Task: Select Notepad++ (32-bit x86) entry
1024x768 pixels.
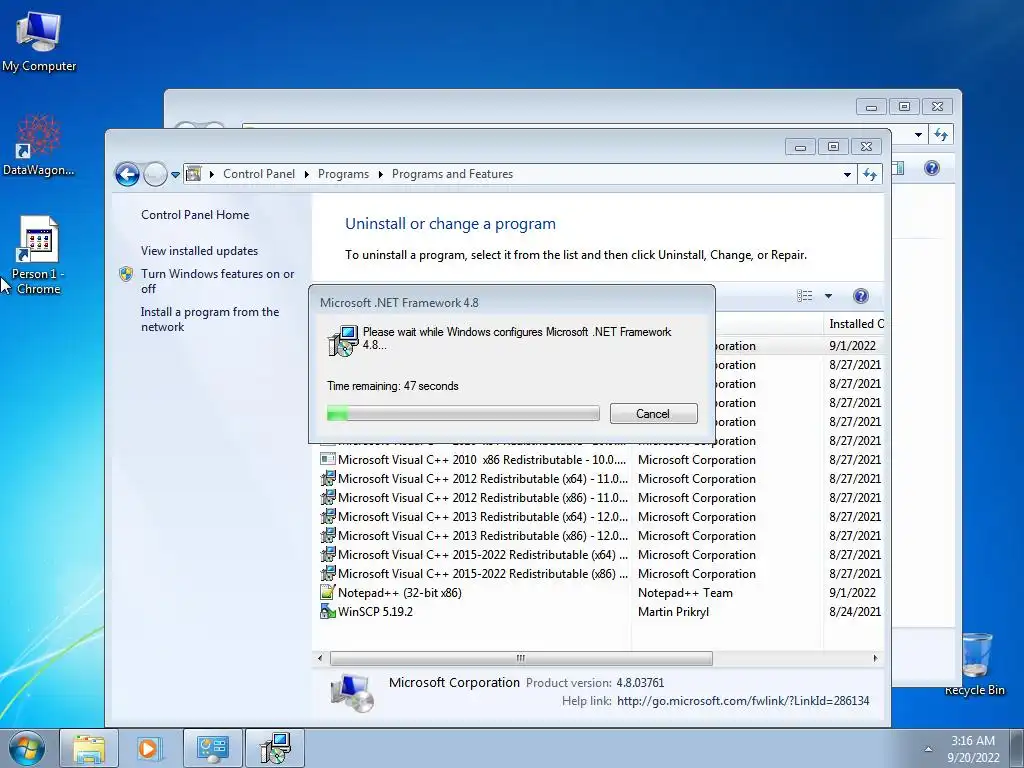Action: 599,593
